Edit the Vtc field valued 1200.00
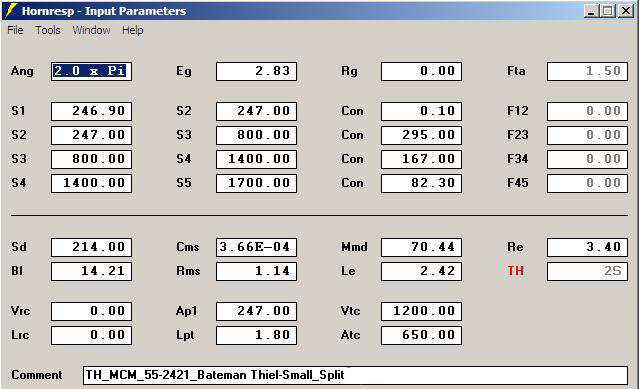This screenshot has width=639, height=389. (x=421, y=311)
